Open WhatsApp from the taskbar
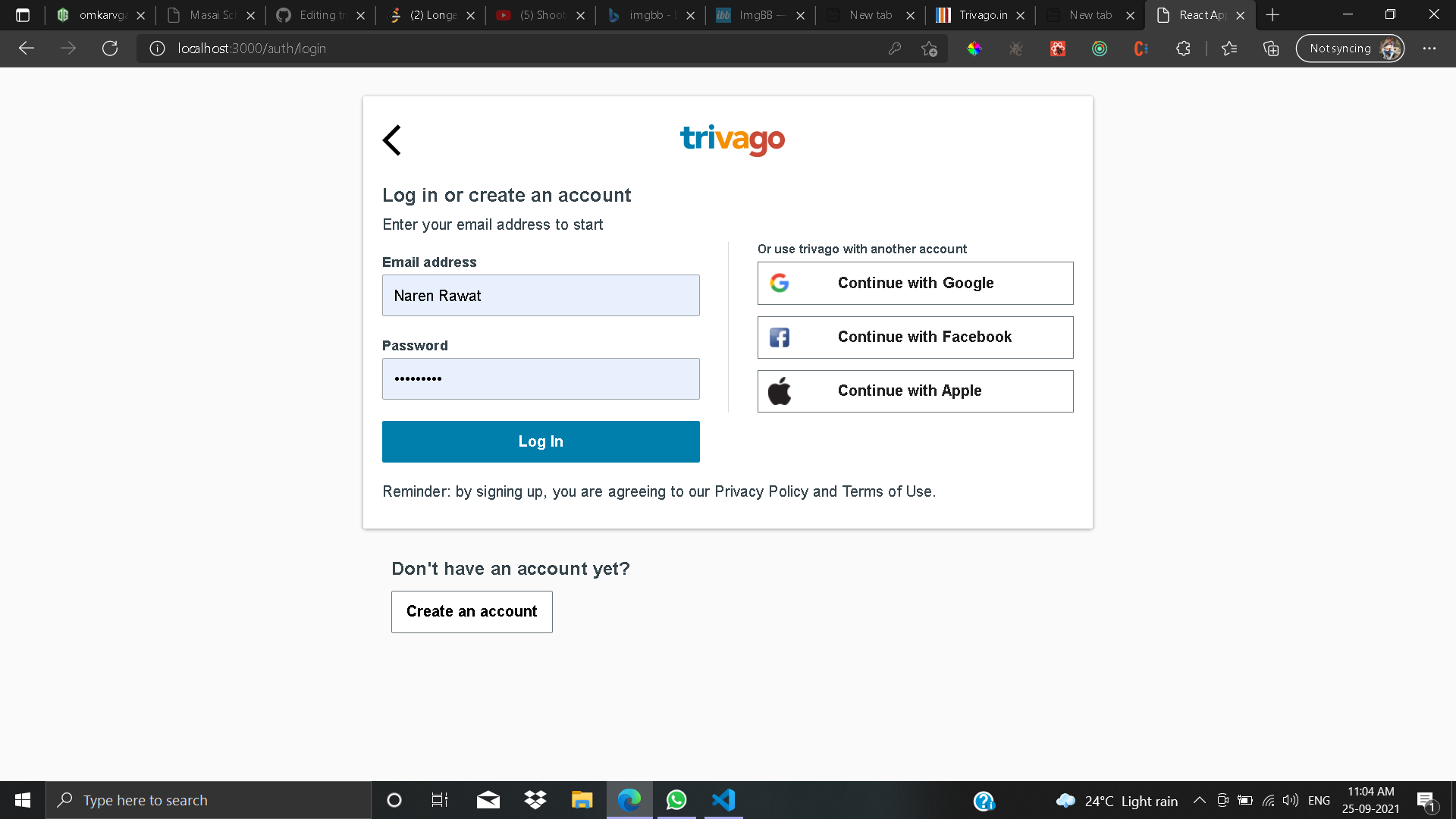The height and width of the screenshot is (819, 1456). click(x=676, y=800)
